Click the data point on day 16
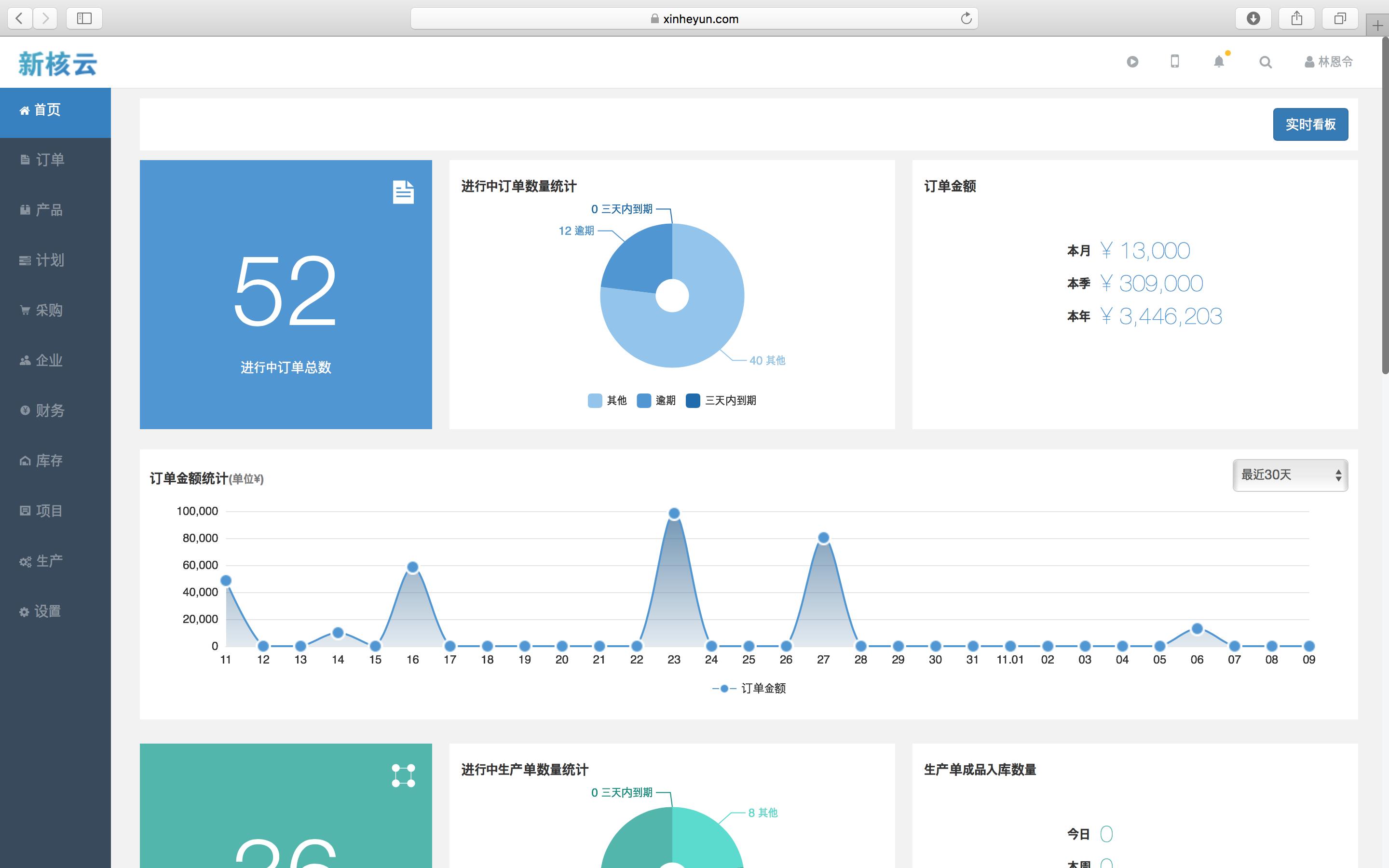This screenshot has height=868, width=1389. coord(413,567)
